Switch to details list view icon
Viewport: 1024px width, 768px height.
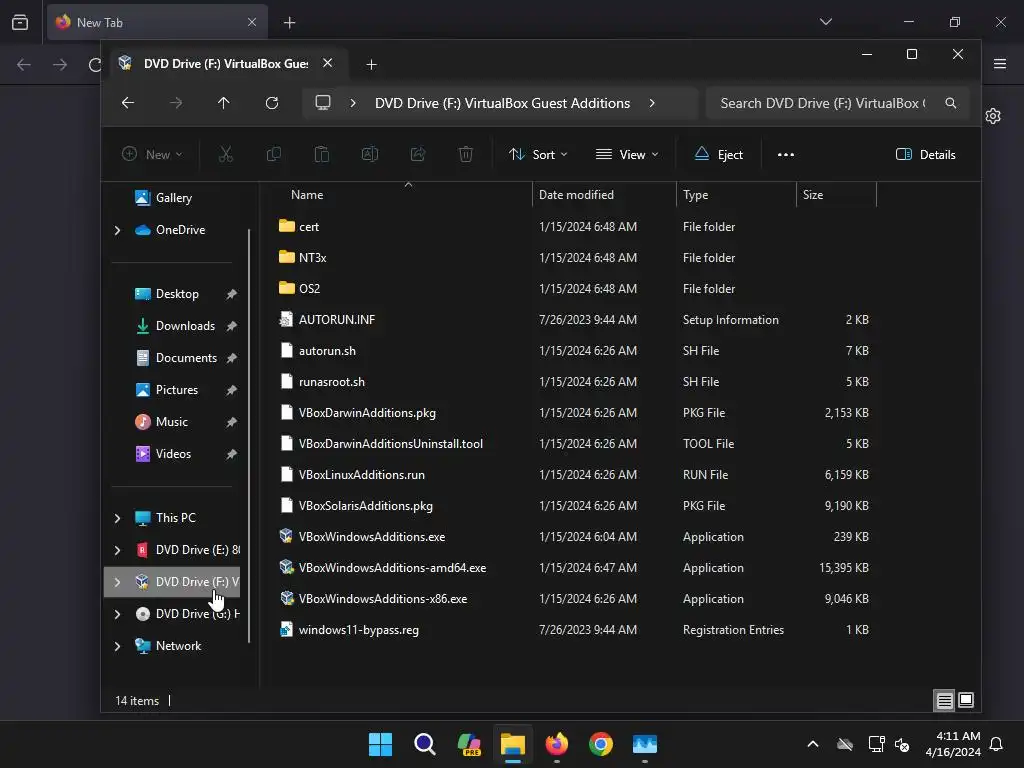944,701
